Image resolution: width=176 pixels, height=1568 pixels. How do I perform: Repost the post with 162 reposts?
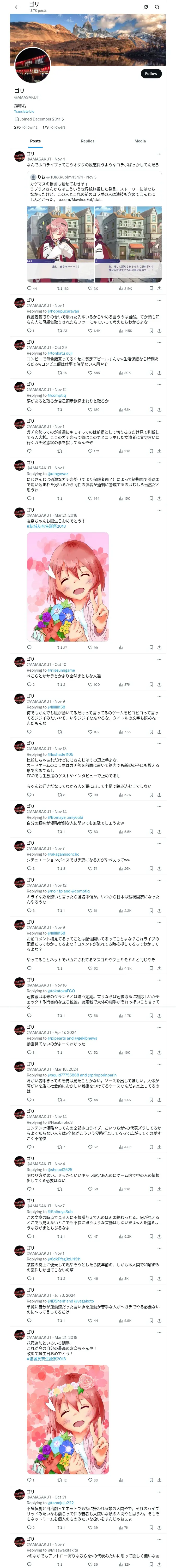click(x=63, y=289)
